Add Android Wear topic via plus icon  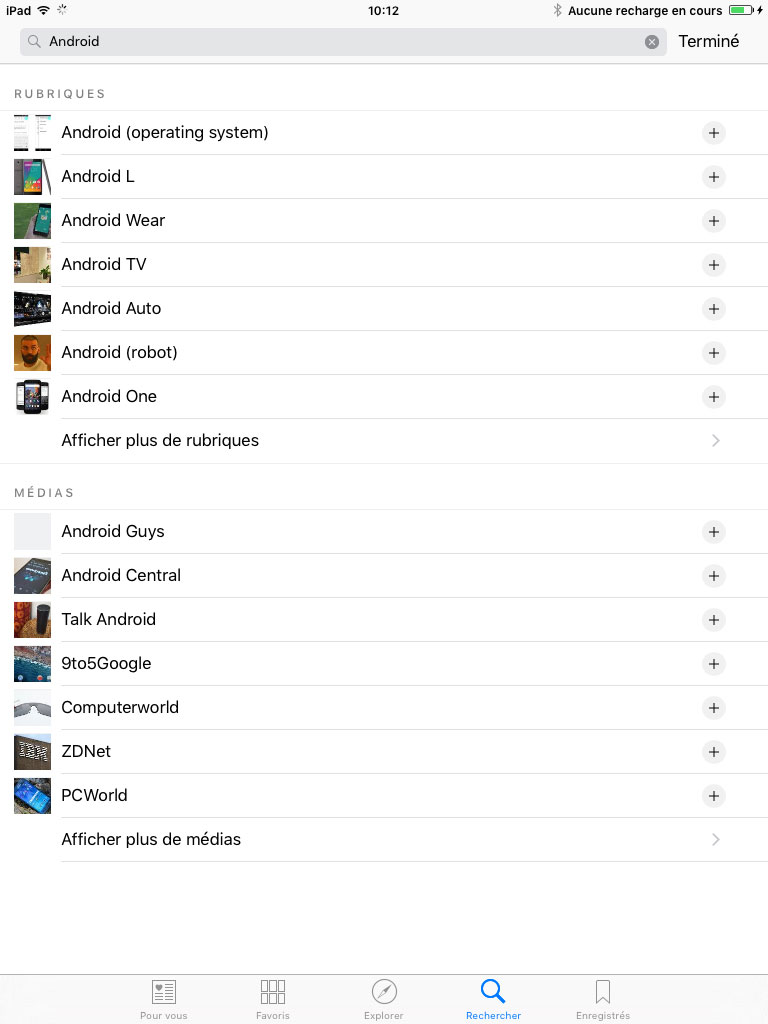coord(714,221)
